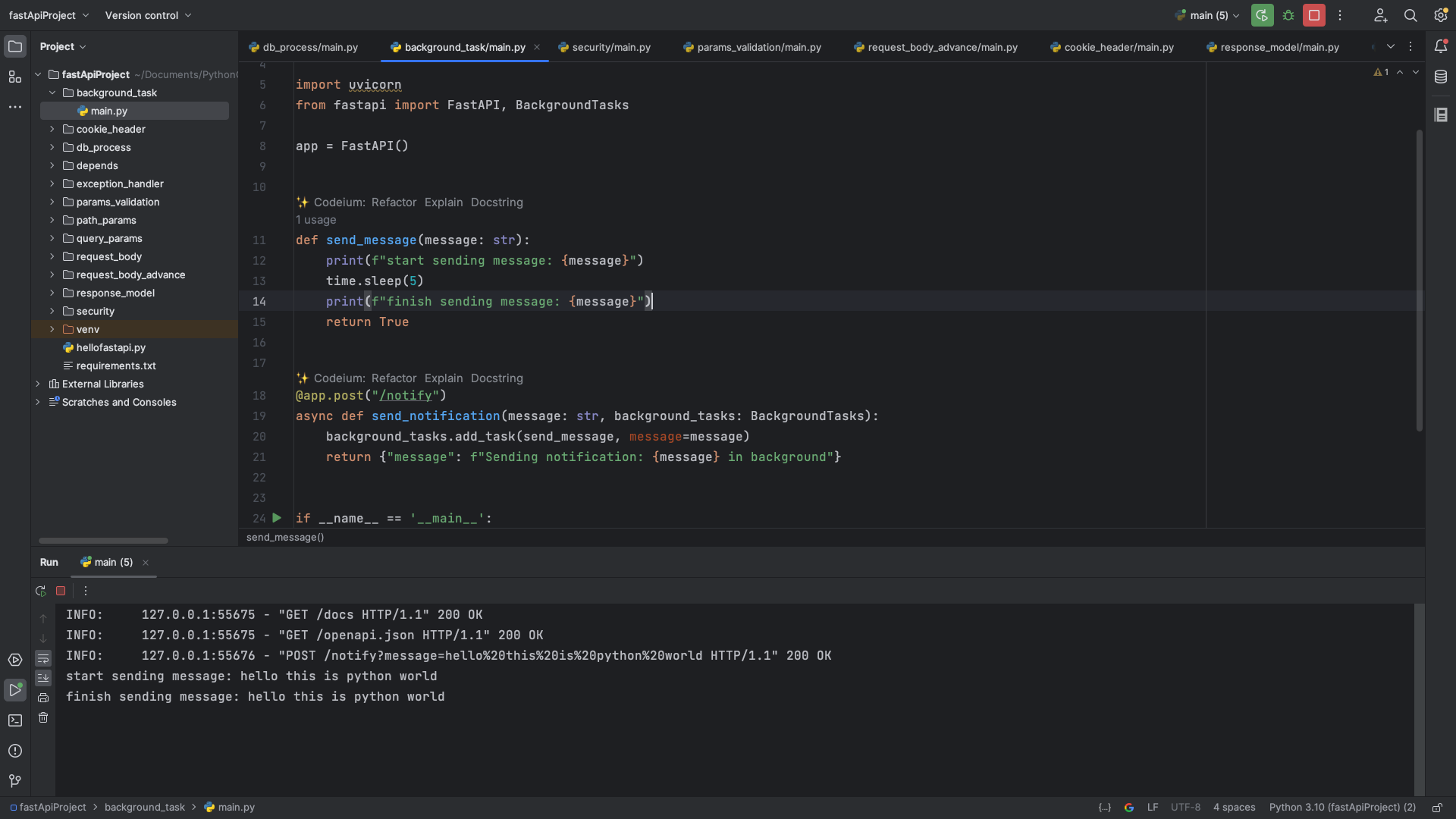This screenshot has width=1456, height=819.
Task: Click Docstring link above send_notification
Action: coord(497,378)
